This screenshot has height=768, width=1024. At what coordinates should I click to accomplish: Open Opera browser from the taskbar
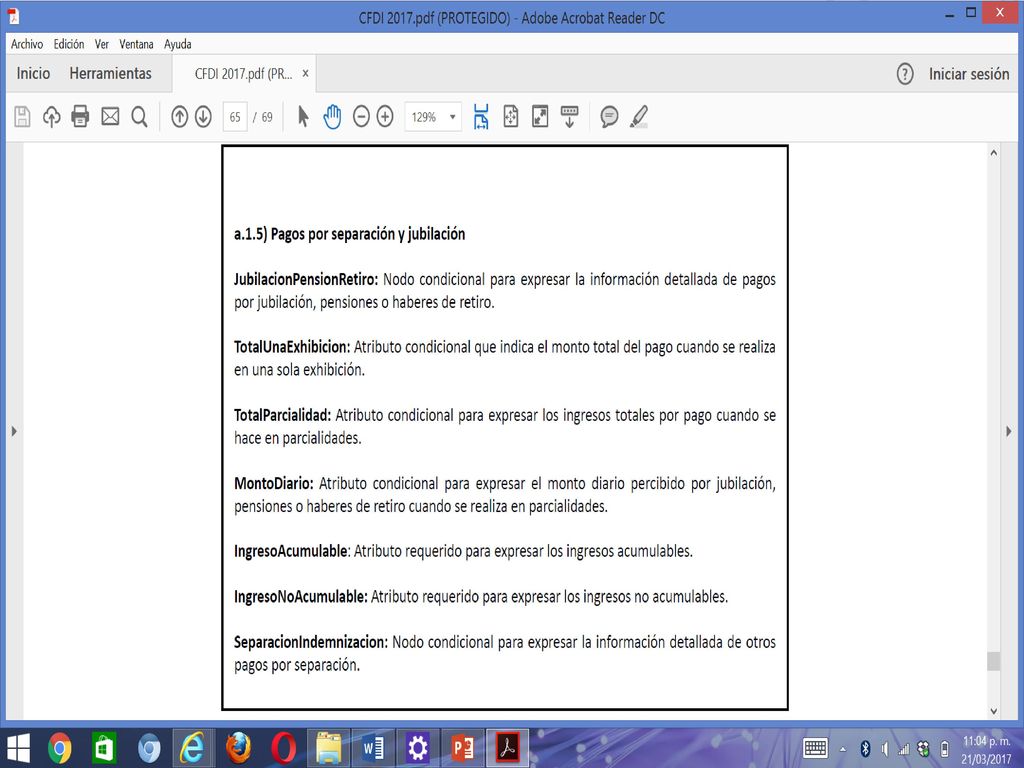[x=283, y=748]
